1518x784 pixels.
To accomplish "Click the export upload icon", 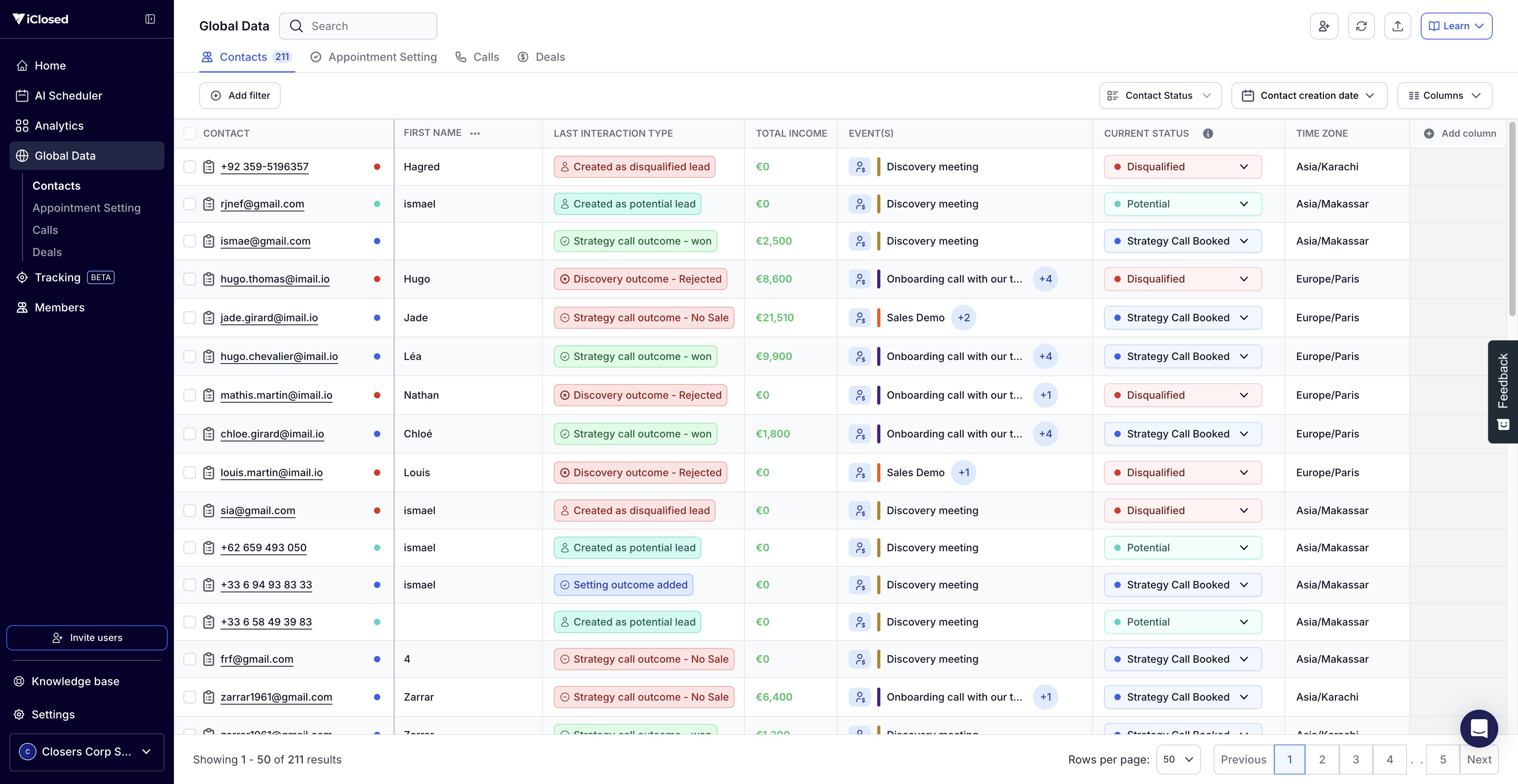I will point(1397,26).
